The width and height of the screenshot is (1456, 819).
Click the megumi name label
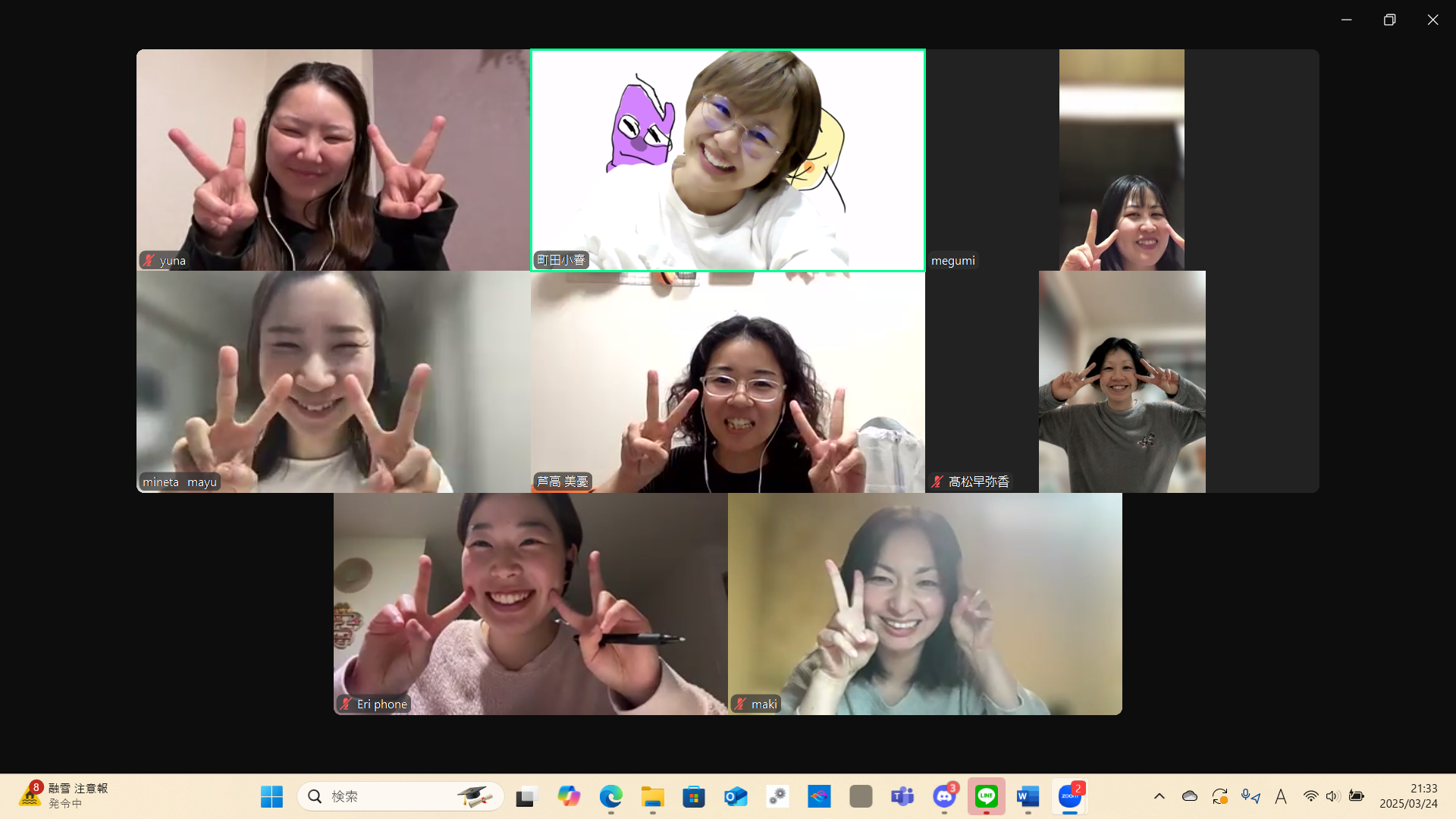953,261
